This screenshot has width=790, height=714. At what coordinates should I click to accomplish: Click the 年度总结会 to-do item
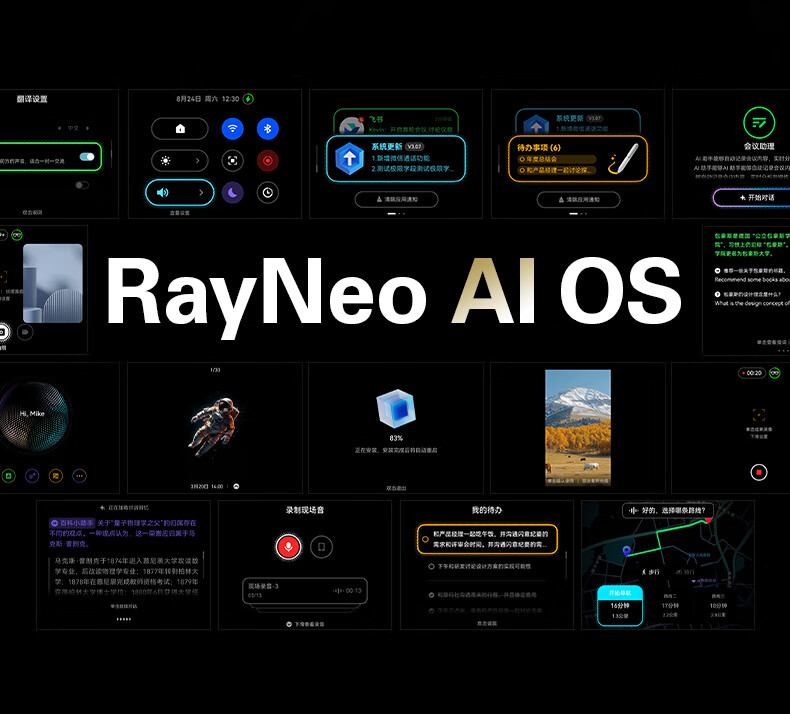557,159
